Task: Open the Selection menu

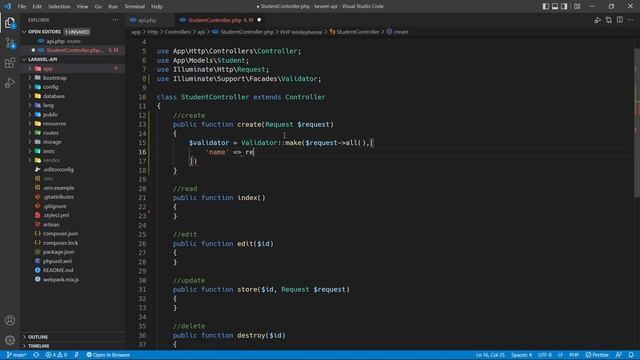Action: 59,7
